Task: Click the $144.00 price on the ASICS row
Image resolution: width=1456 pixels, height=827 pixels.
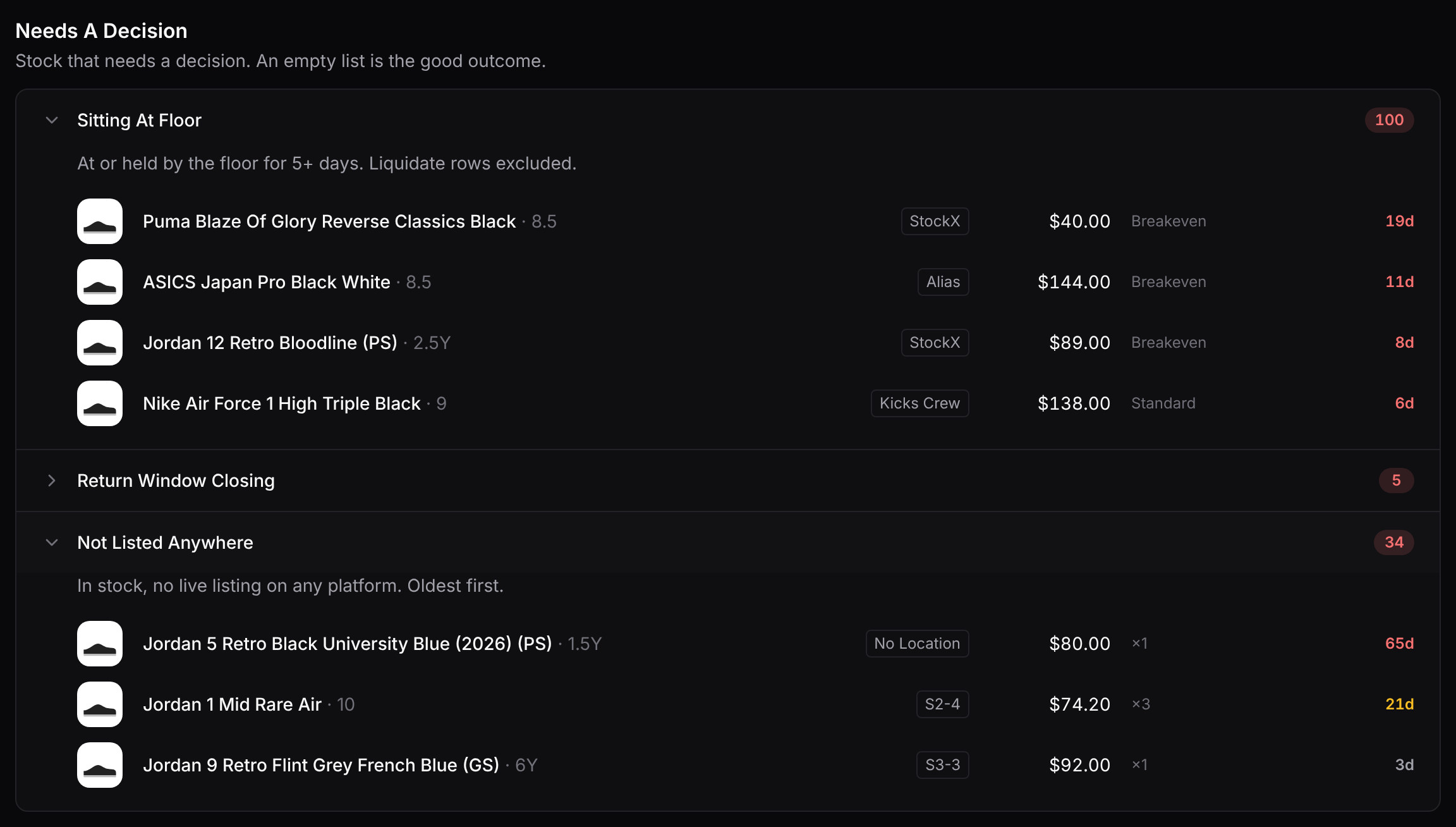Action: pos(1074,282)
